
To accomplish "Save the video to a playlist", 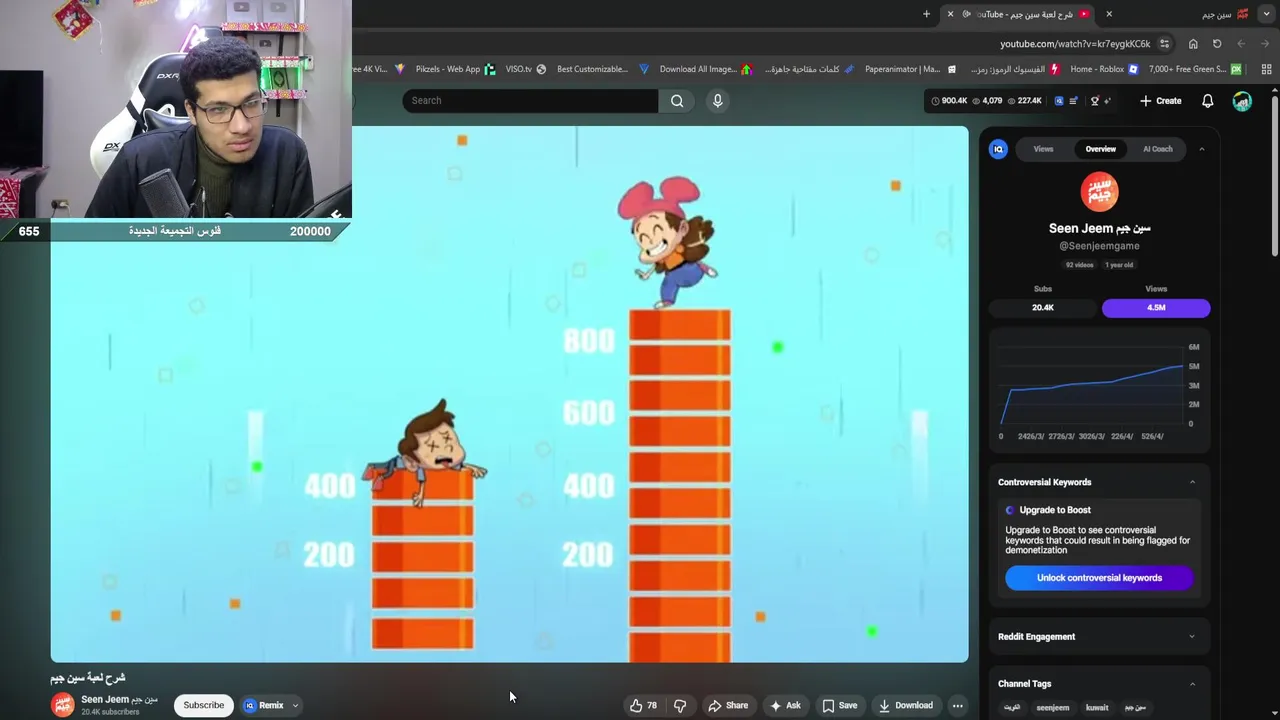I will [x=840, y=705].
